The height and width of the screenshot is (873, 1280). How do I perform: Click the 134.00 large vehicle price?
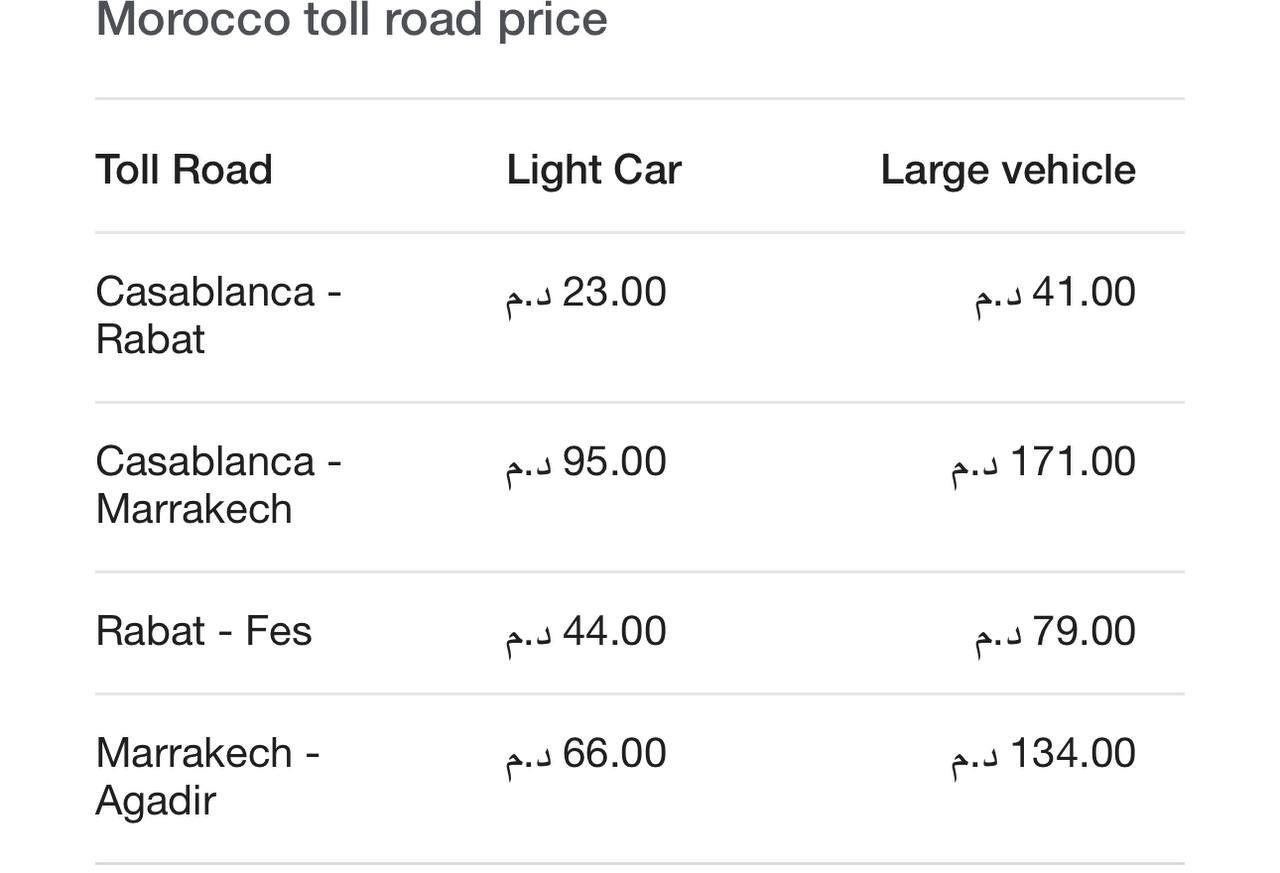(x=1072, y=753)
